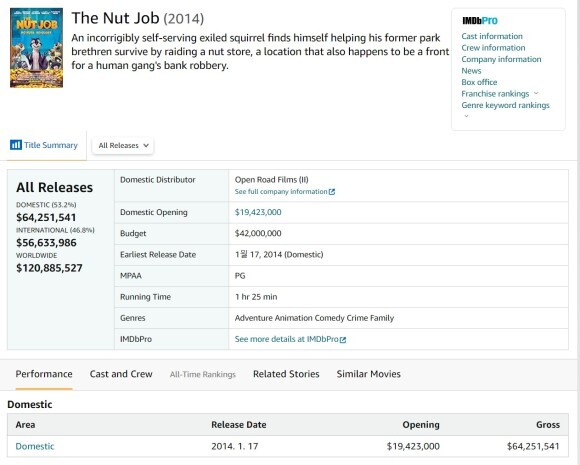Click See full company information link
This screenshot has width=580, height=465.
pyautogui.click(x=281, y=192)
